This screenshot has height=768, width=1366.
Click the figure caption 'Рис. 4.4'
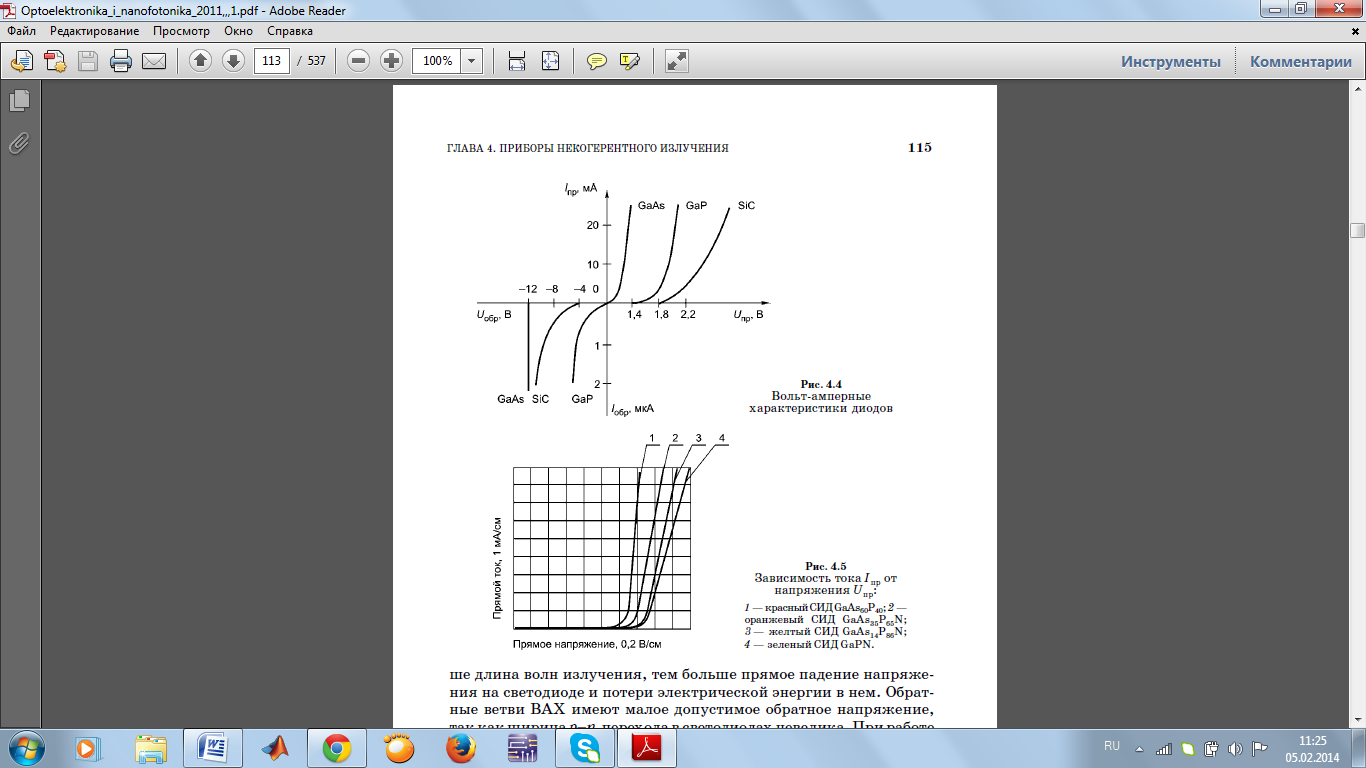click(821, 384)
